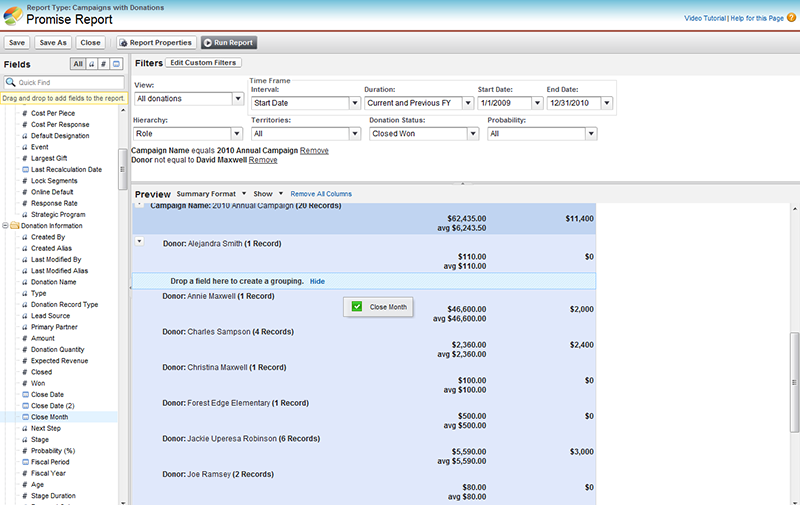The width and height of the screenshot is (800, 505).
Task: Filter fields list by text type icon
Action: 92,64
